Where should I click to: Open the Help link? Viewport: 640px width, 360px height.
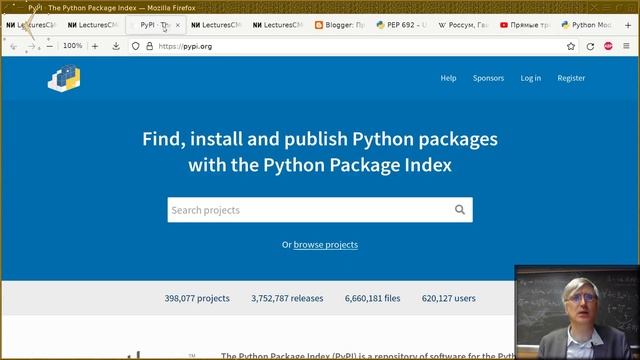tap(448, 78)
